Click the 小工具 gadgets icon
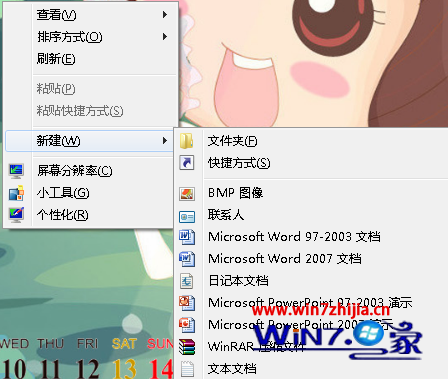This screenshot has width=448, height=379. pos(16,193)
